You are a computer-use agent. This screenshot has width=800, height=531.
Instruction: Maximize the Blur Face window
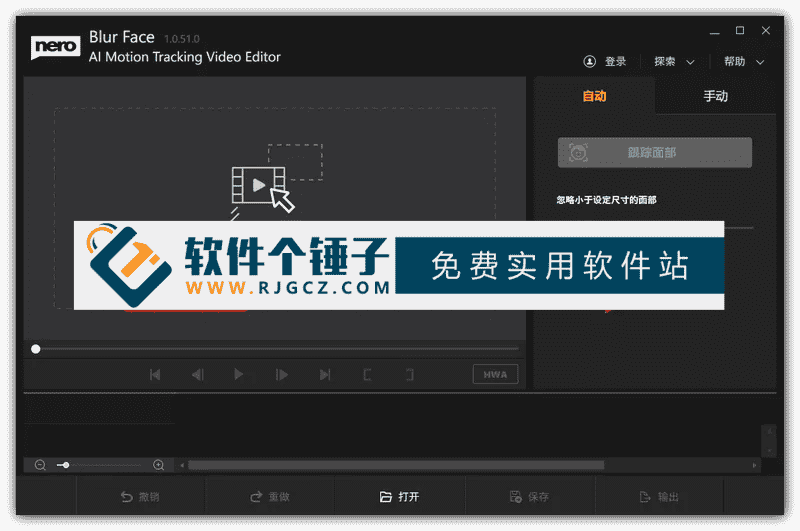coord(740,31)
